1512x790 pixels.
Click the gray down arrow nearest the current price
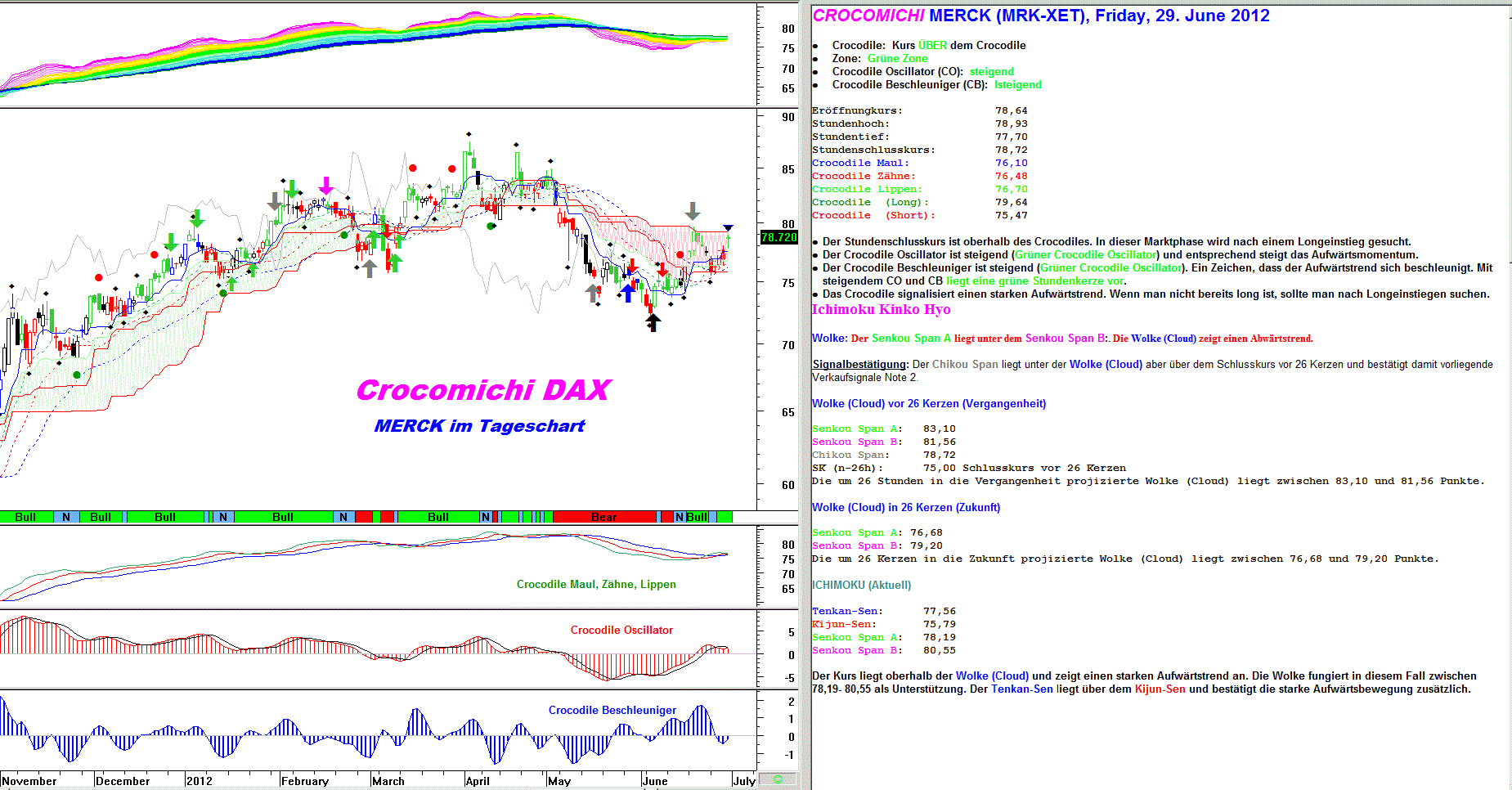[693, 211]
